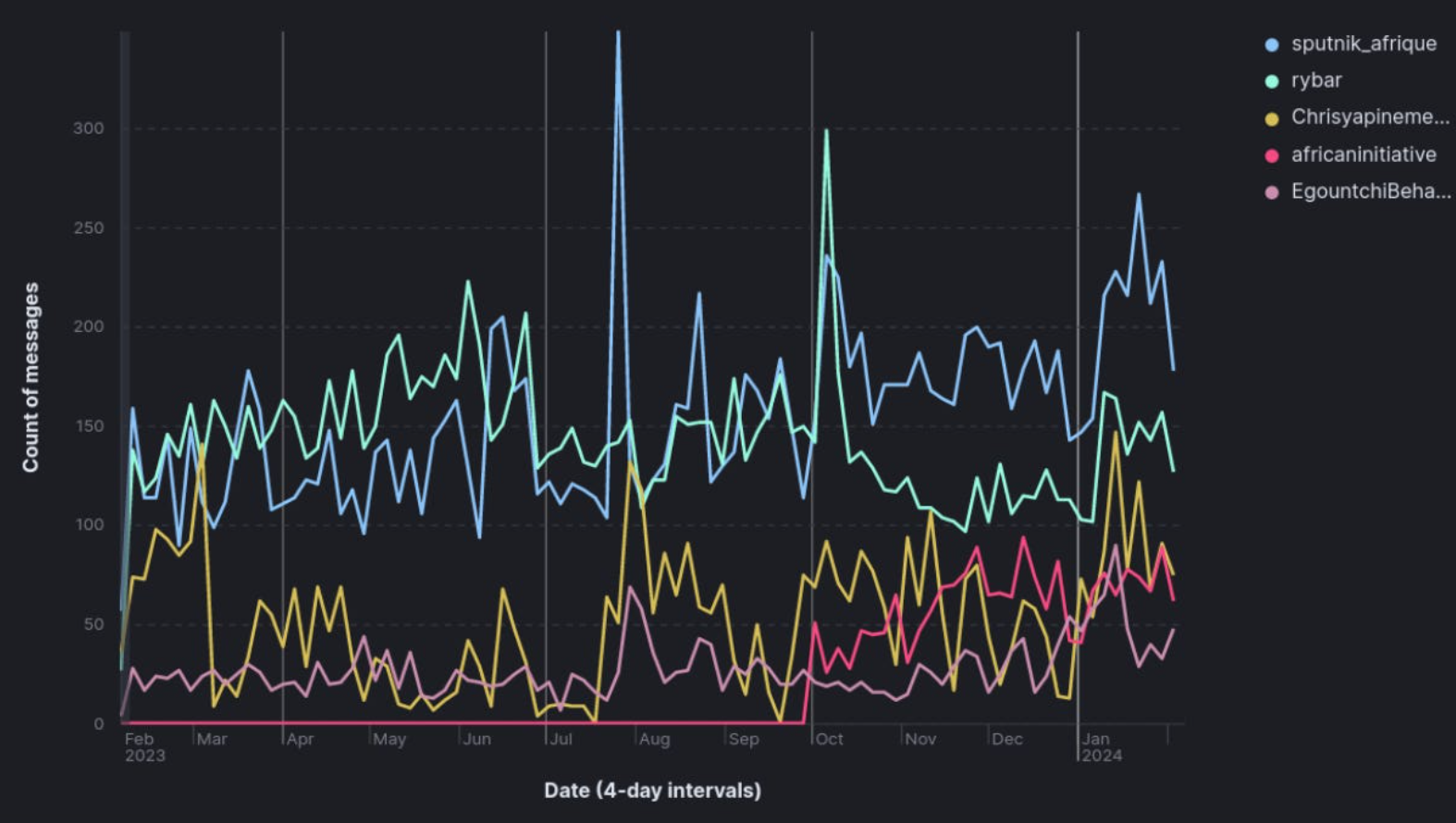Click the blue sputnik_afrique legend dot
Viewport: 1456px width, 823px height.
(x=1272, y=44)
